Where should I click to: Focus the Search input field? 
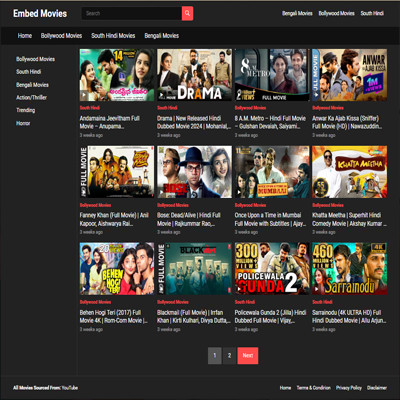[132, 13]
